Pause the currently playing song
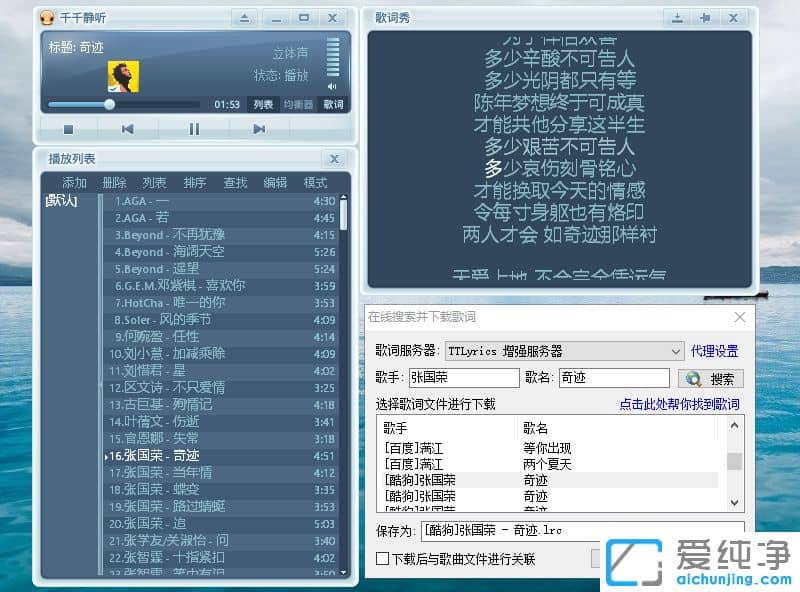Screen dimensions: 800x592 coord(194,129)
